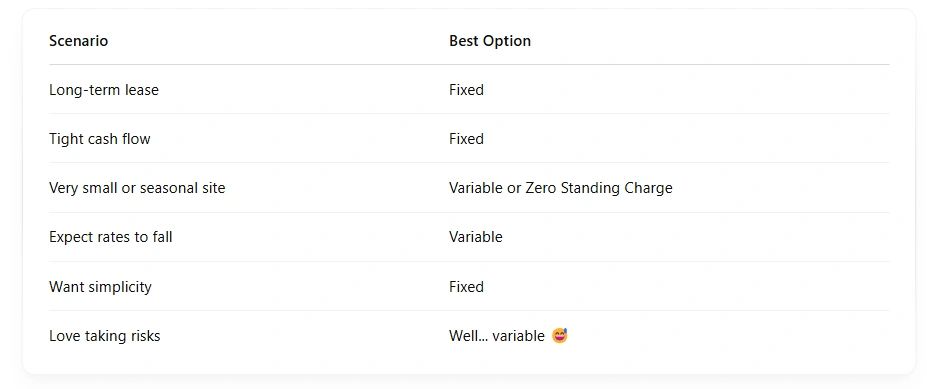
Task: Click the word 'Charge' in the Best Option column
Action: point(649,188)
